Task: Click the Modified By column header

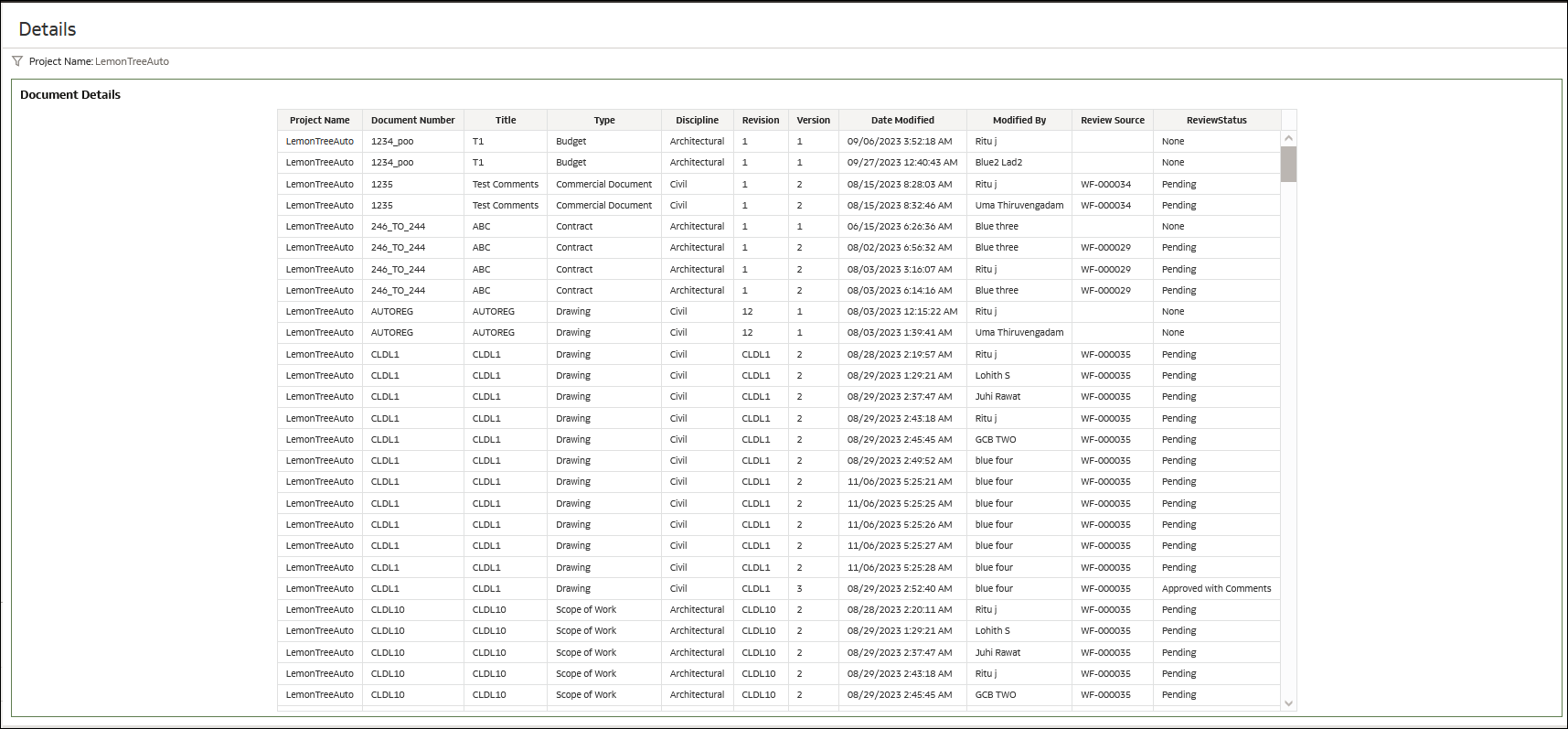Action: 1019,120
